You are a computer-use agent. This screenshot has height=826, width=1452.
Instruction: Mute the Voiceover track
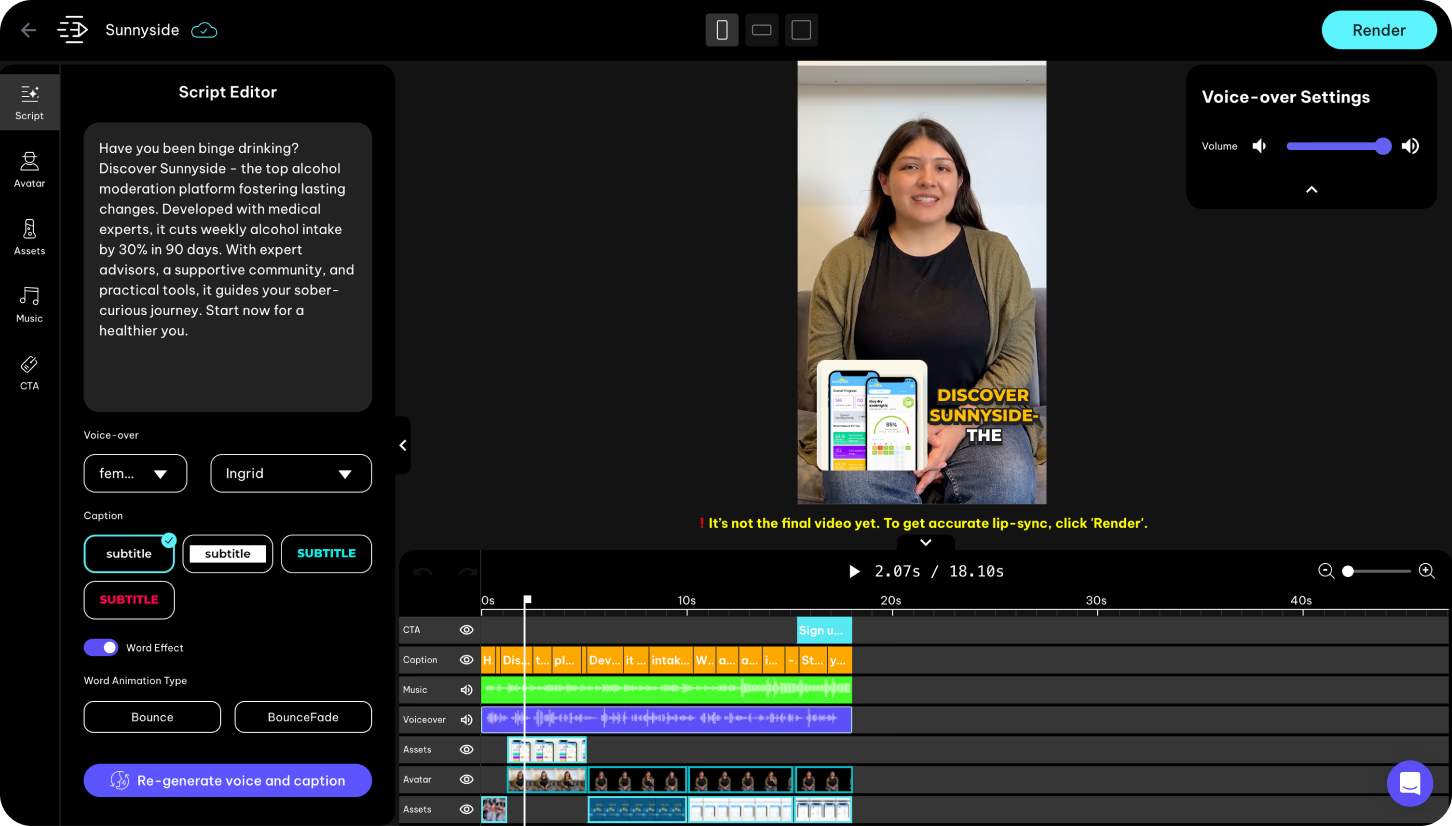coord(466,719)
